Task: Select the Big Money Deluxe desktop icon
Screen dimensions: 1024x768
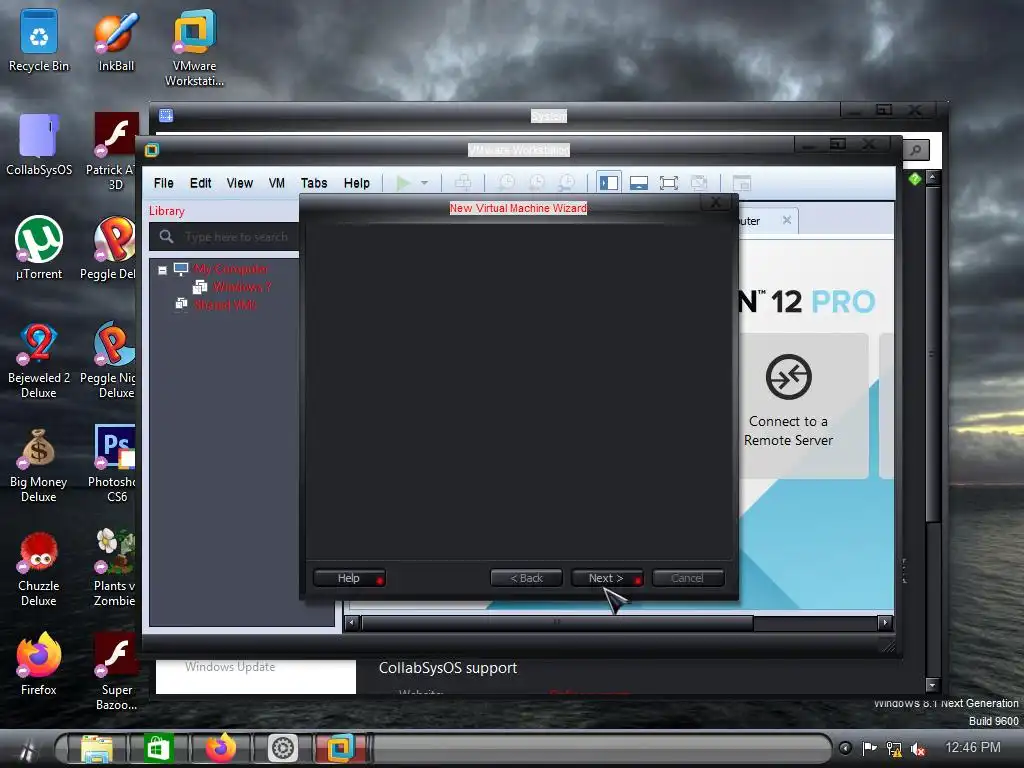Action: click(39, 465)
